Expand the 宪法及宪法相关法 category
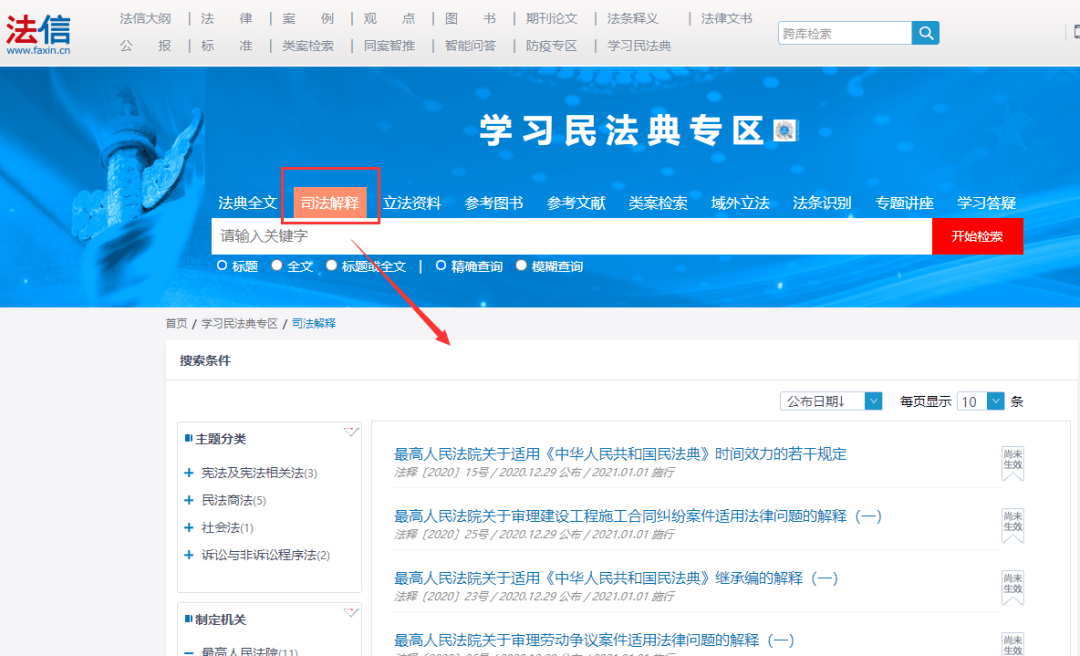 pyautogui.click(x=189, y=473)
